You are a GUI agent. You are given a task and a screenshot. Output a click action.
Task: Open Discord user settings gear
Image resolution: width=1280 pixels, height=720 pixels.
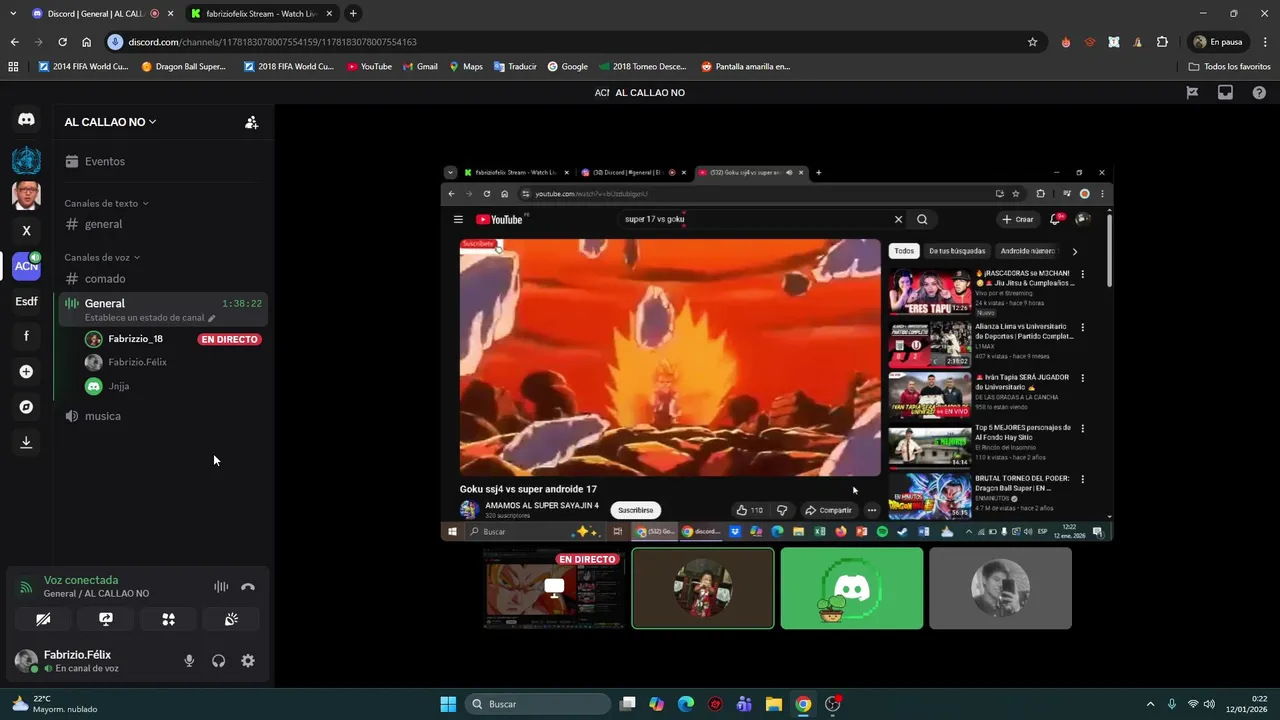coord(248,661)
